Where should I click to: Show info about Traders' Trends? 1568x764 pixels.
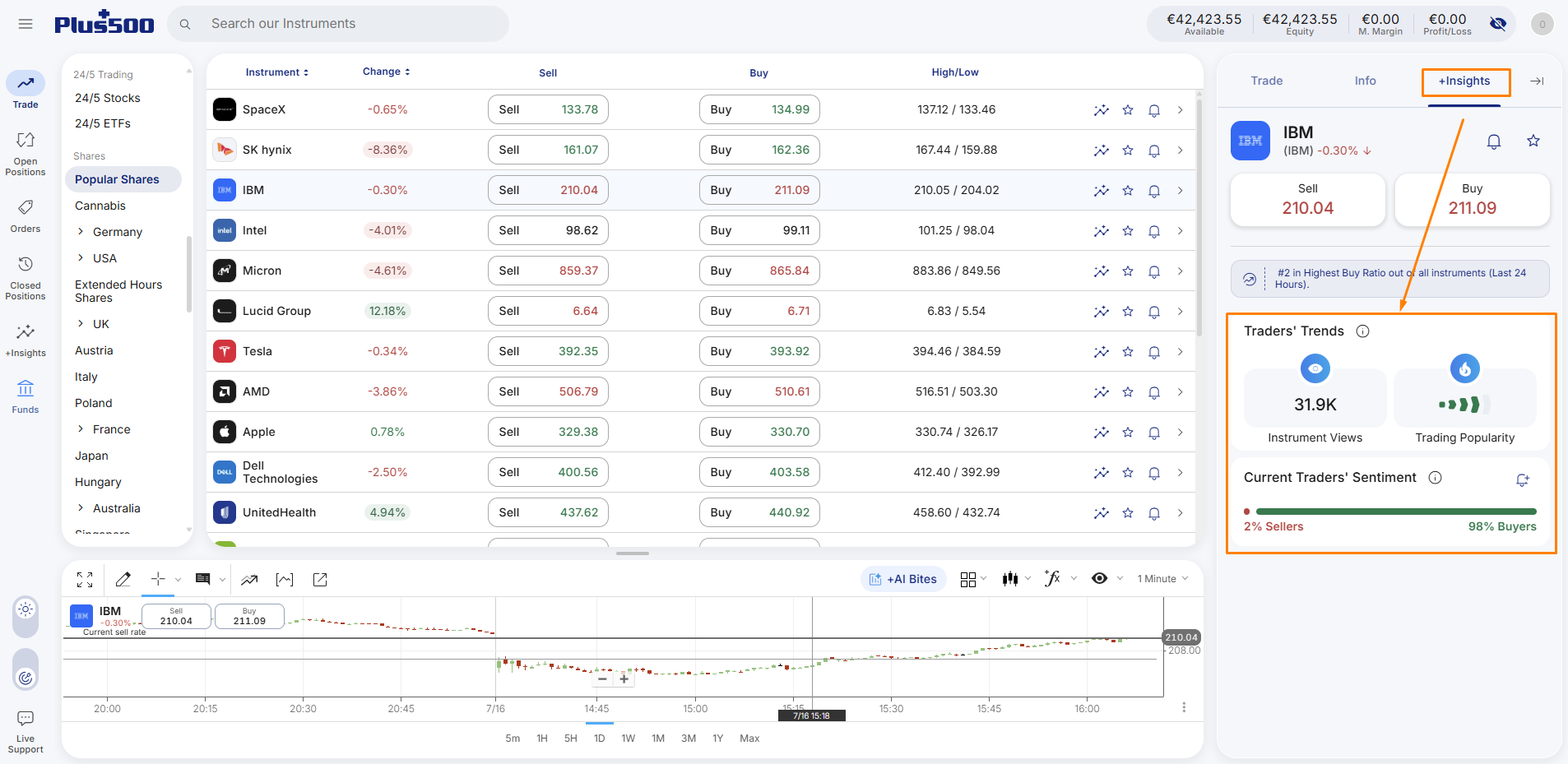tap(1363, 331)
